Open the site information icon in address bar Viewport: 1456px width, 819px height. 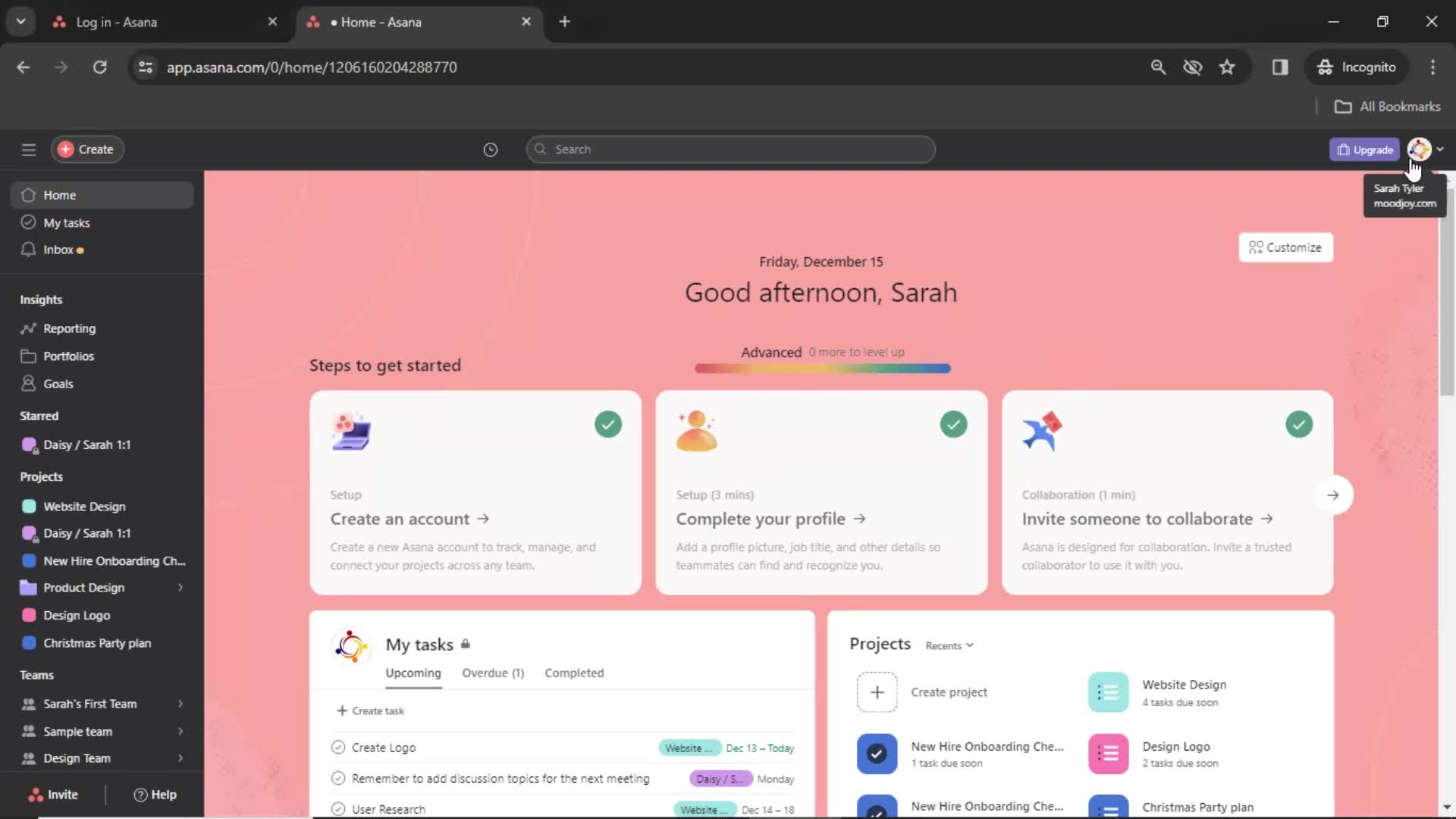coord(146,67)
